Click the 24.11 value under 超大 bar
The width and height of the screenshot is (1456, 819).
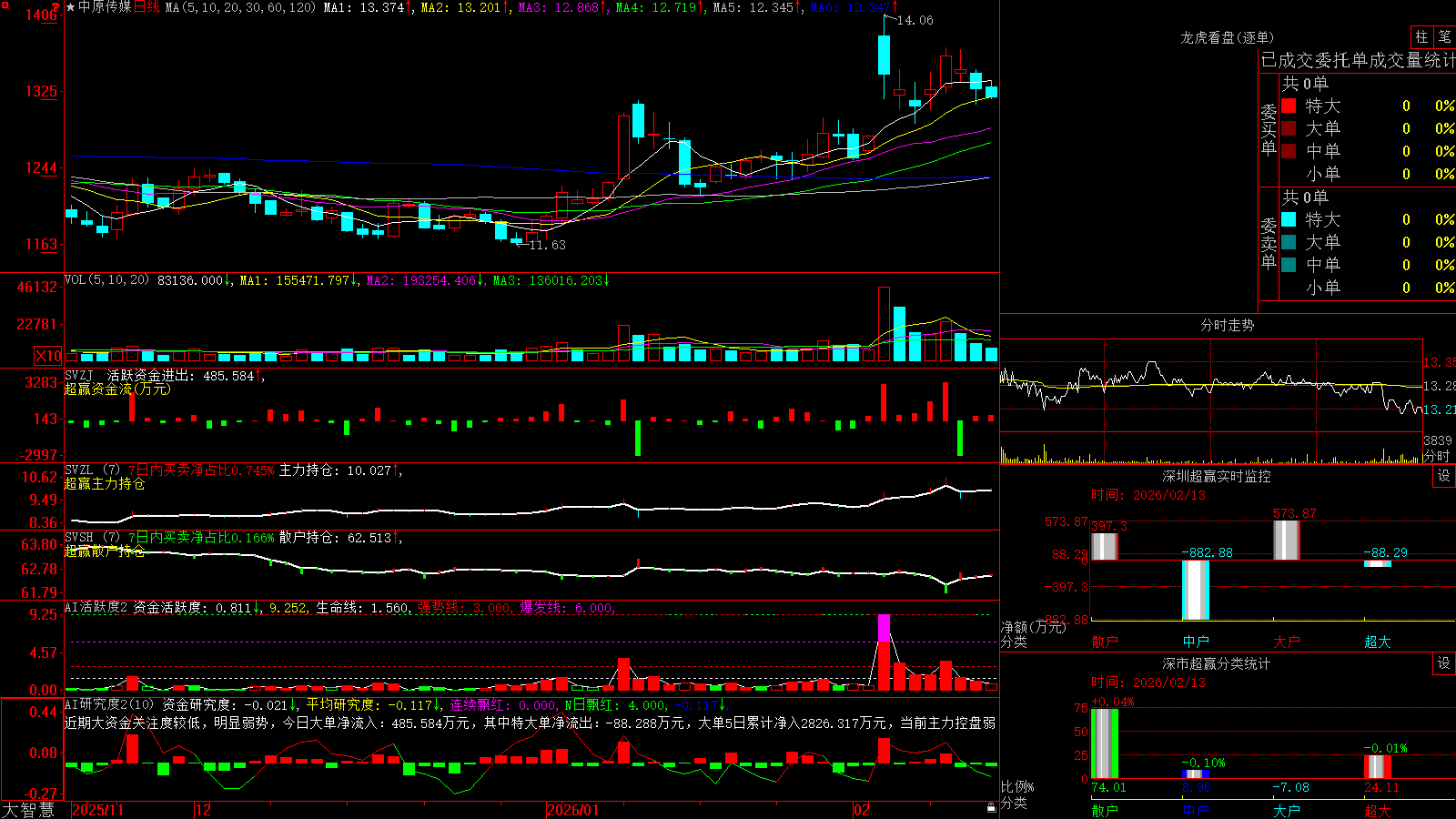[x=1382, y=787]
